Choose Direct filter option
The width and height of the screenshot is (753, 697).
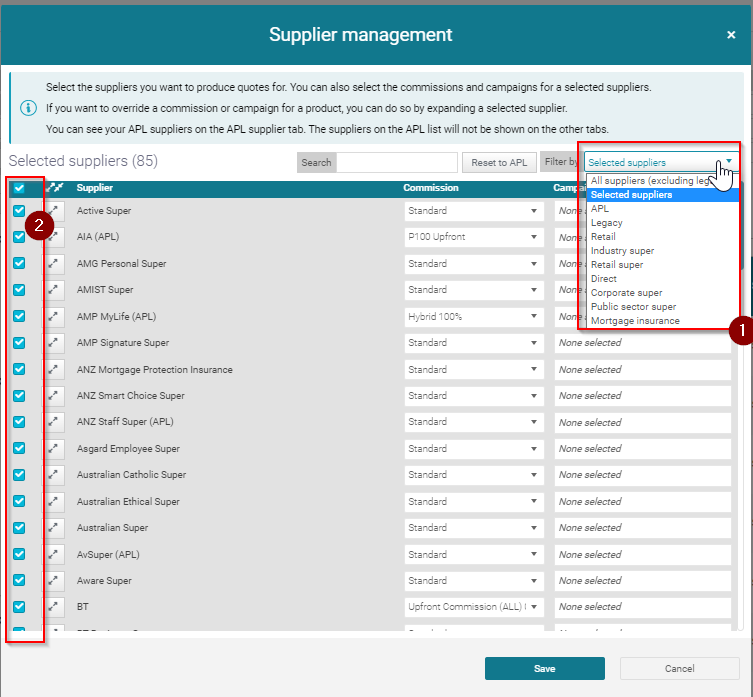tap(662, 279)
